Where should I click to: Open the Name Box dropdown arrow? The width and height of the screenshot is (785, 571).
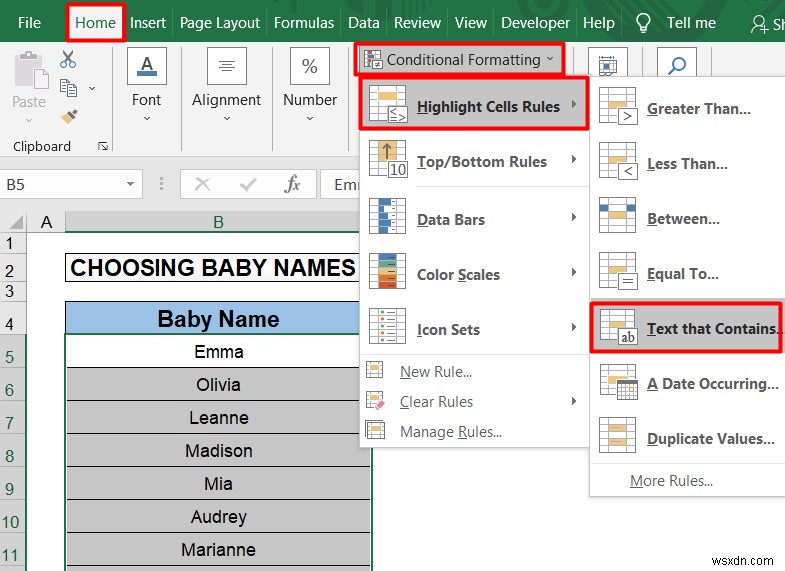[130, 184]
